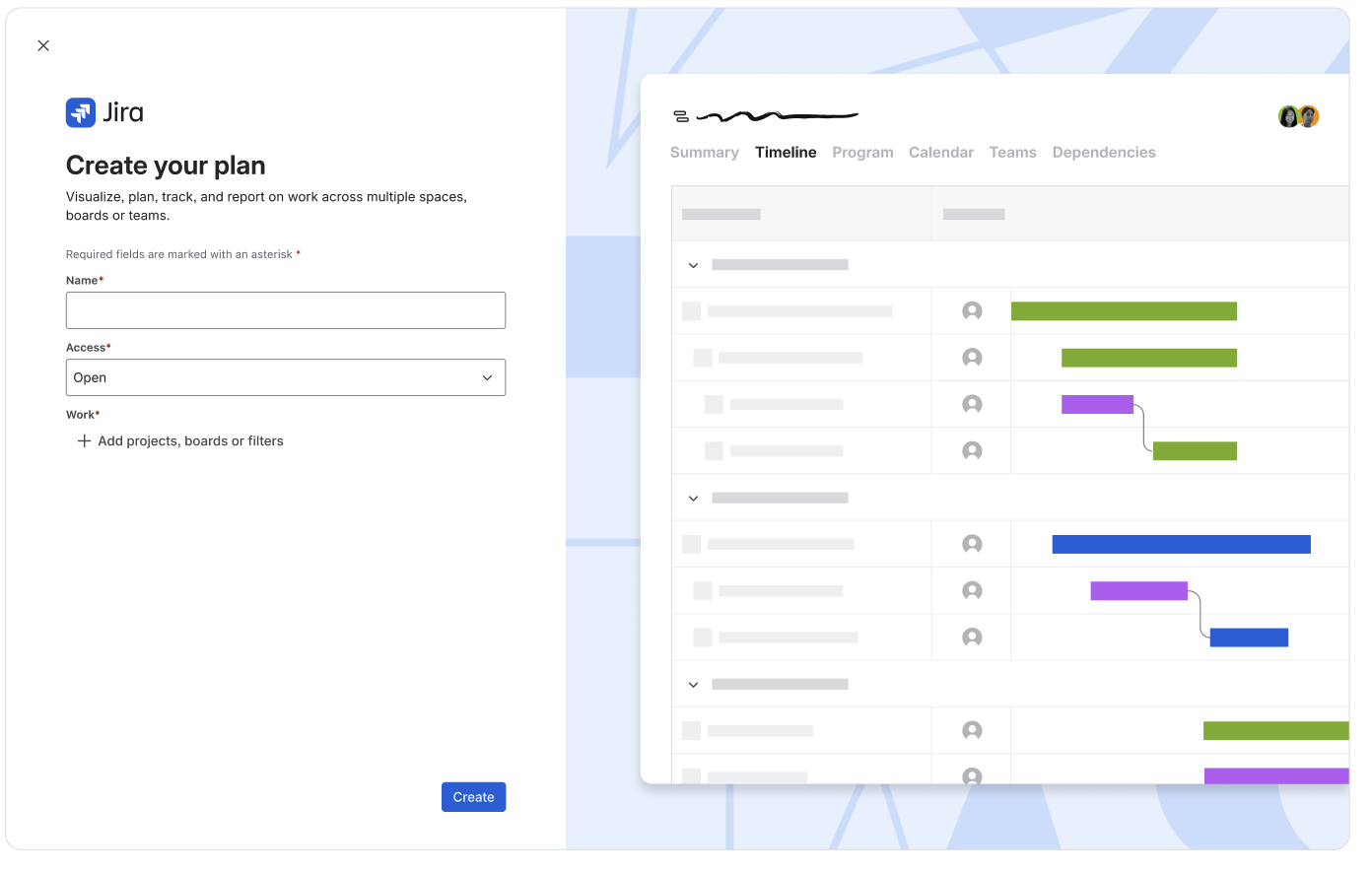Click the blue Create button
Screen dimensions: 1372x873
[x=473, y=797]
